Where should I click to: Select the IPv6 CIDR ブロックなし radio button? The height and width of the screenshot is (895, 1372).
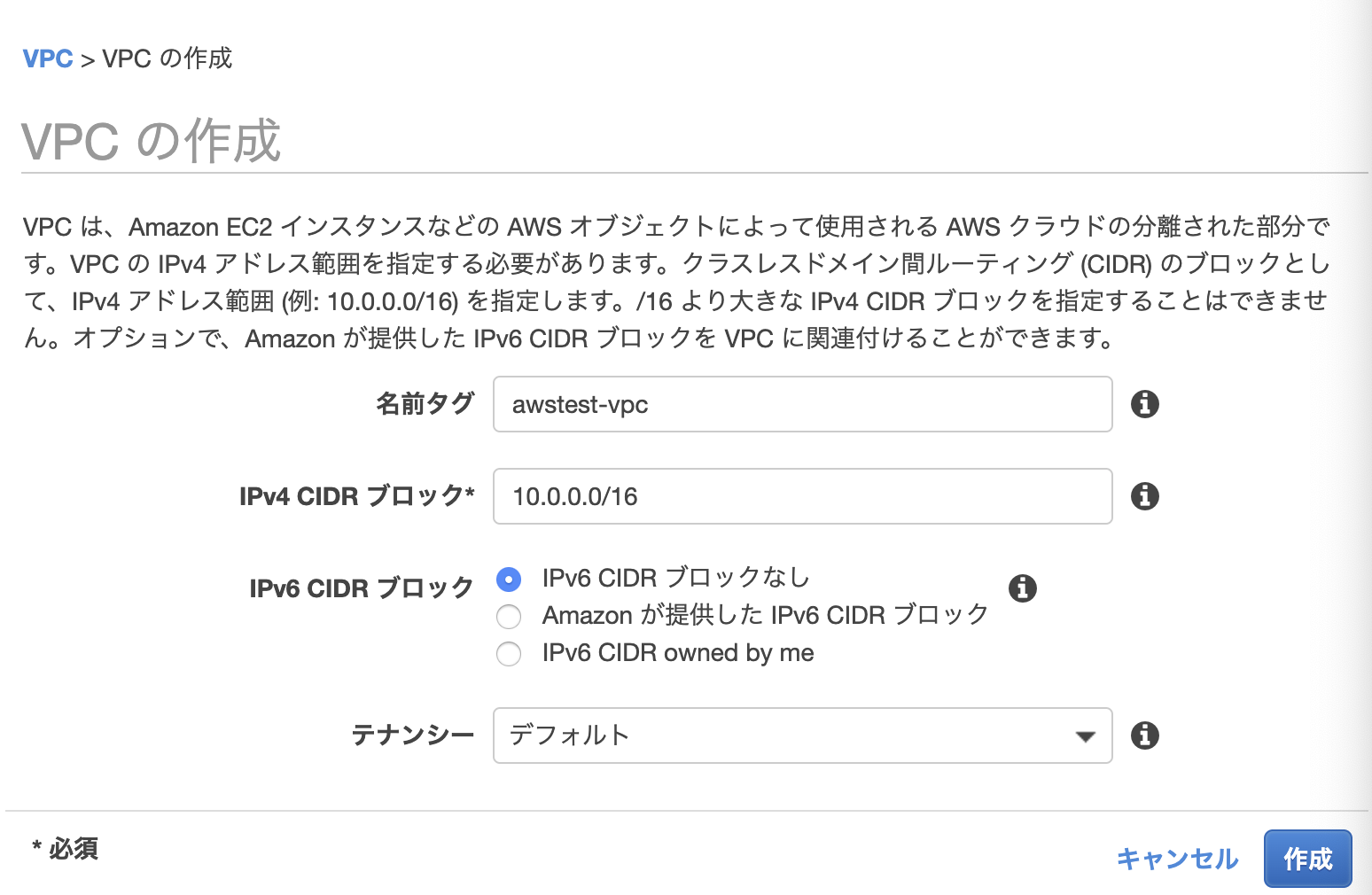pyautogui.click(x=508, y=578)
